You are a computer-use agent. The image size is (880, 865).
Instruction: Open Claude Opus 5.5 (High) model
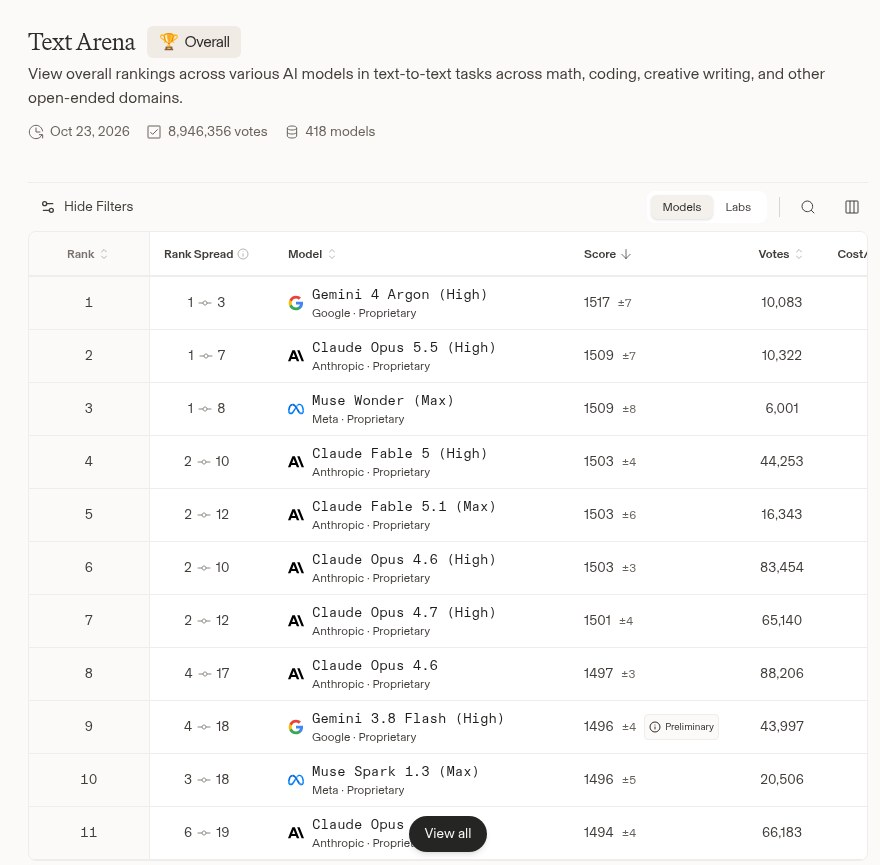click(404, 347)
